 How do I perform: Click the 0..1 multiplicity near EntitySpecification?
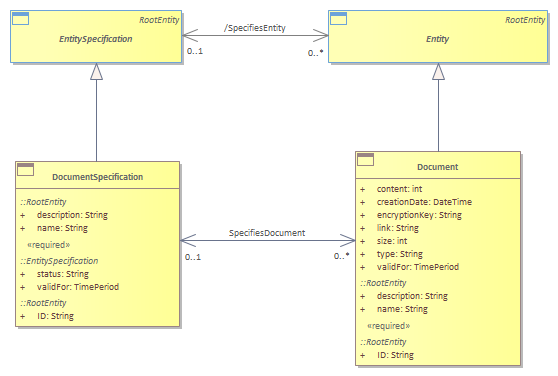[x=195, y=51]
